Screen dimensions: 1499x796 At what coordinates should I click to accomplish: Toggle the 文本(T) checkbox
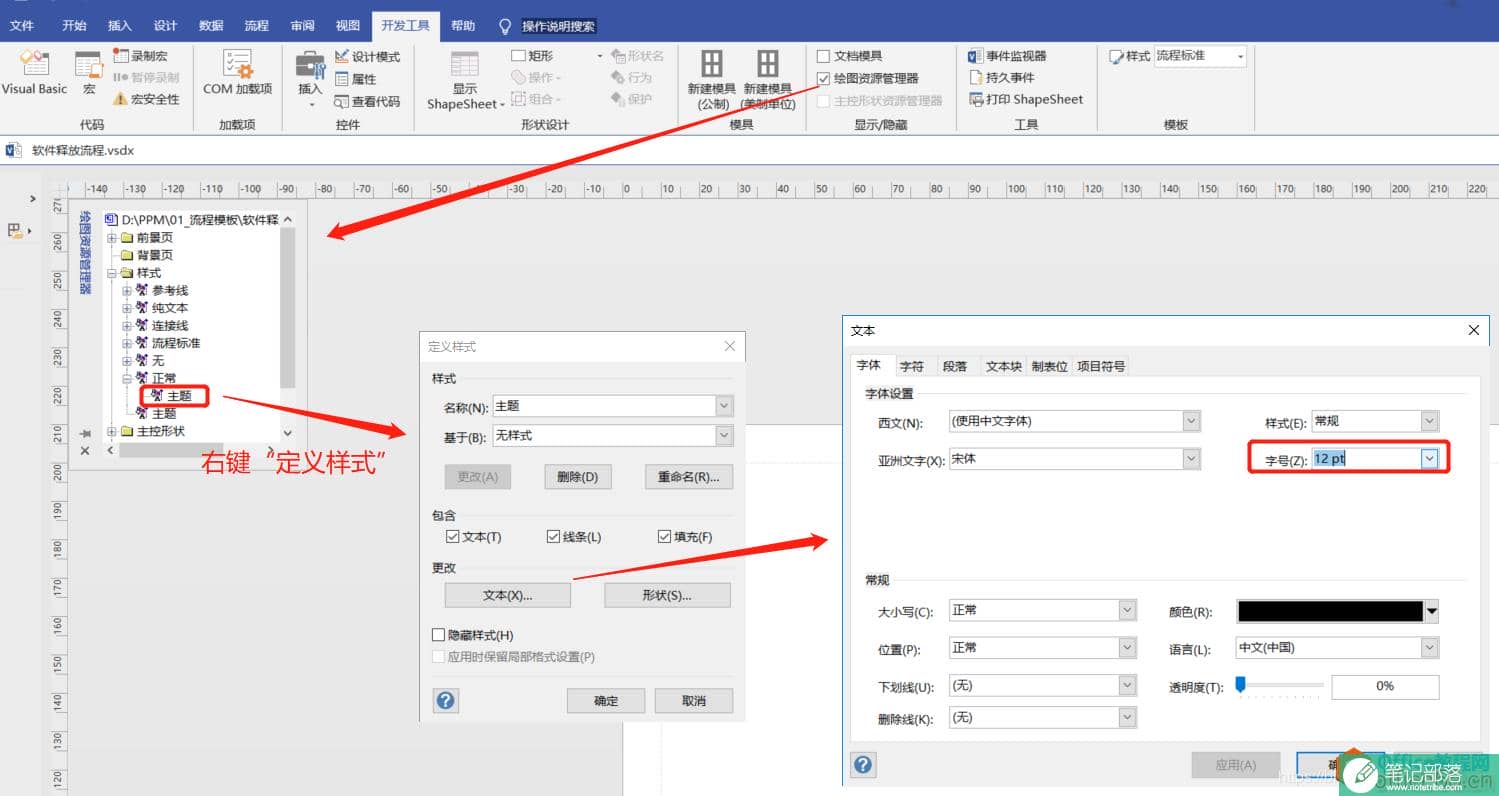[453, 537]
